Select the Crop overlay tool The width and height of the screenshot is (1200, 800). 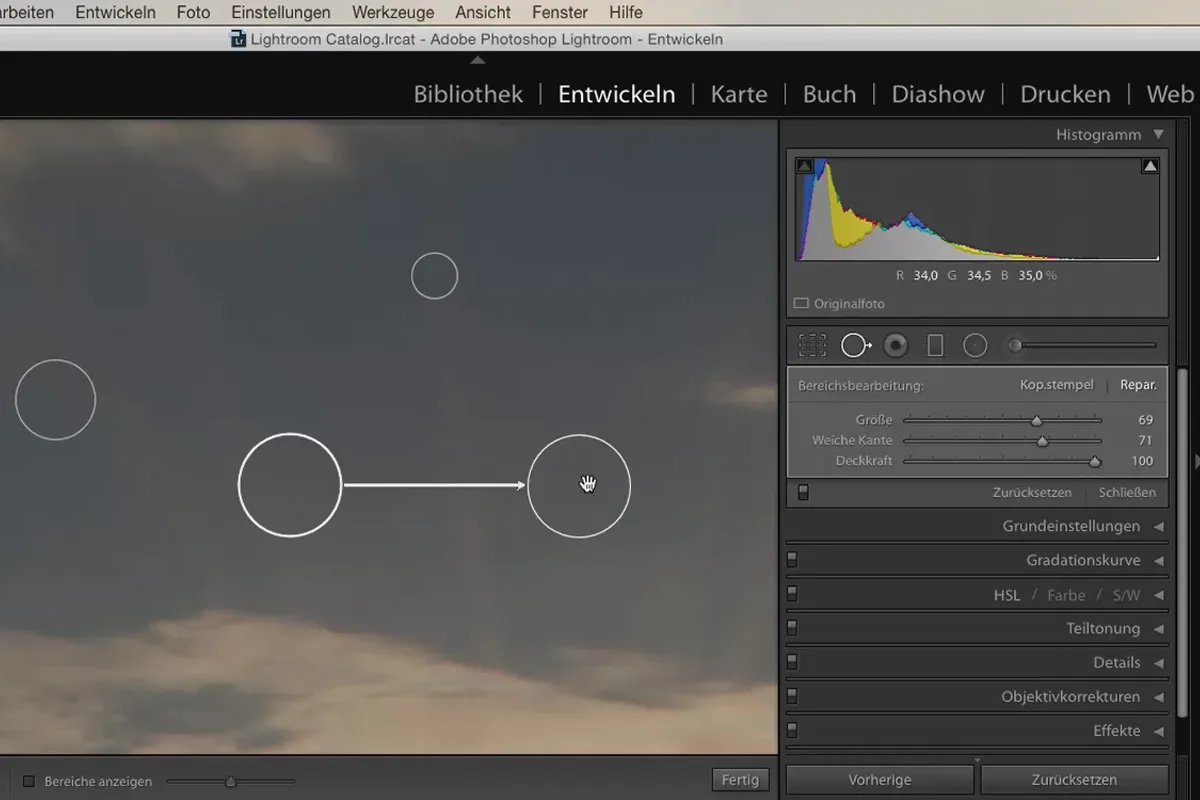[x=812, y=346]
